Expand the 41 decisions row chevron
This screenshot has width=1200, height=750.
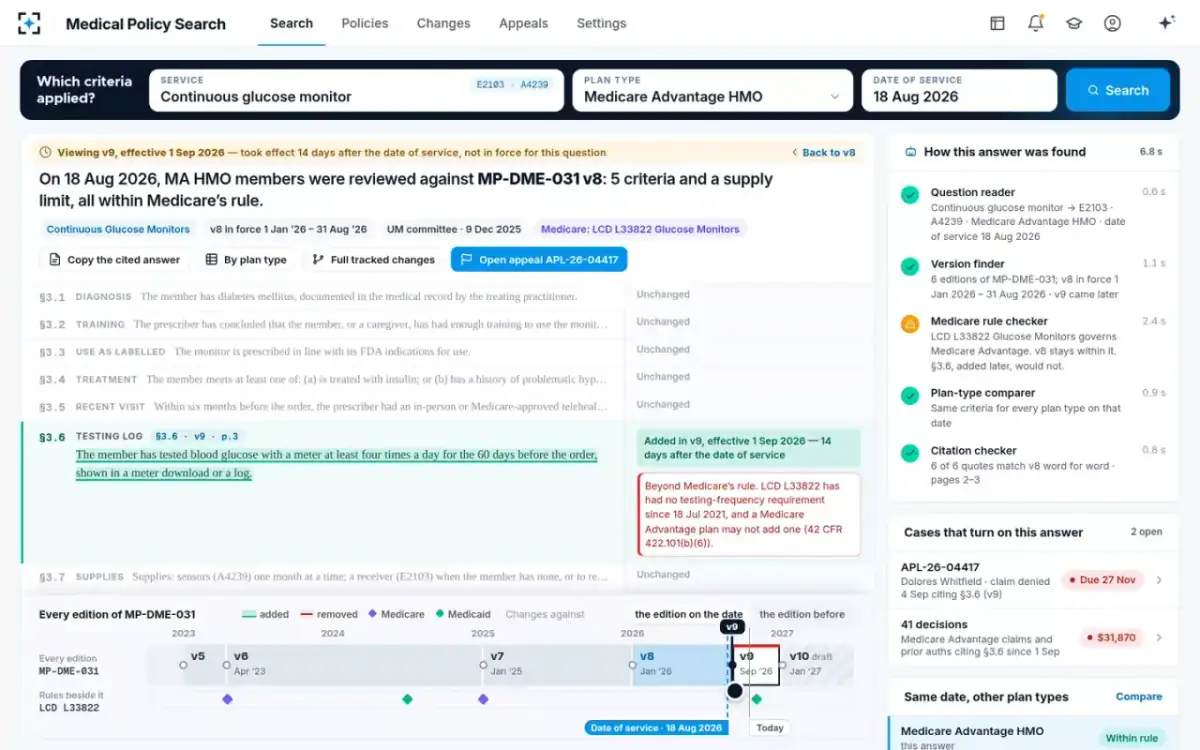(1159, 638)
